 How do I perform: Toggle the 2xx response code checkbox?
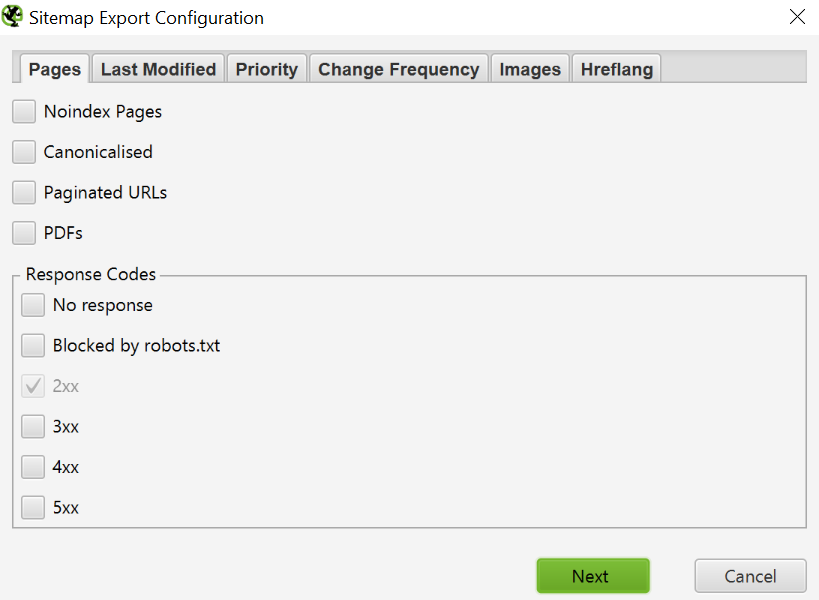[32, 385]
